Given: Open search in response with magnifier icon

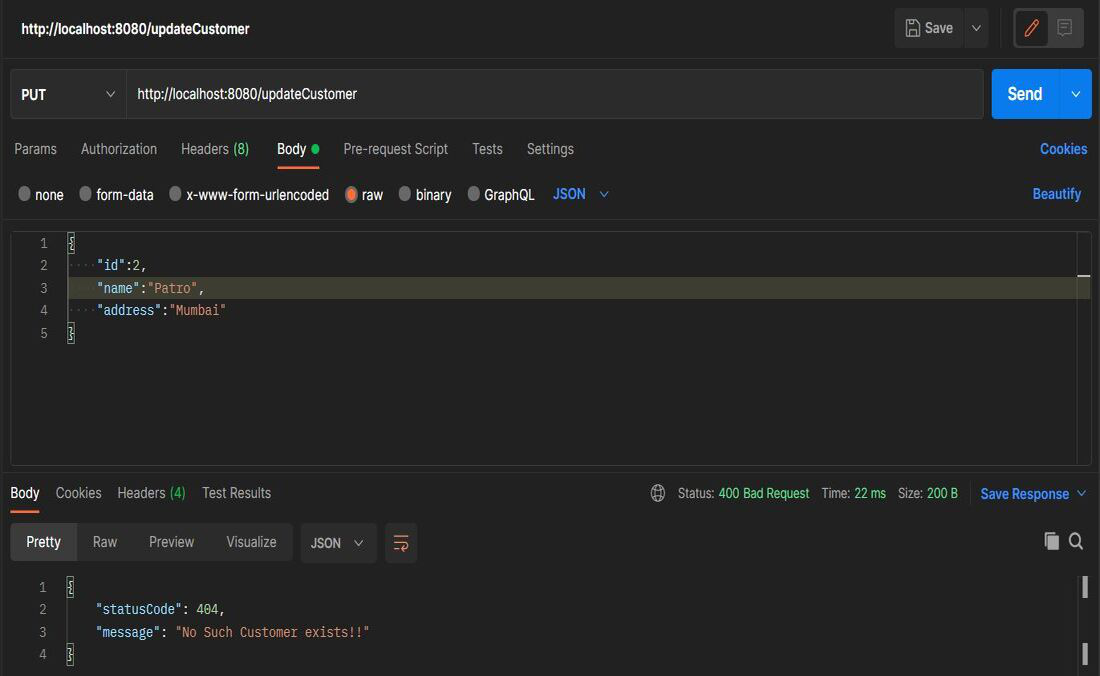Looking at the screenshot, I should [x=1075, y=541].
